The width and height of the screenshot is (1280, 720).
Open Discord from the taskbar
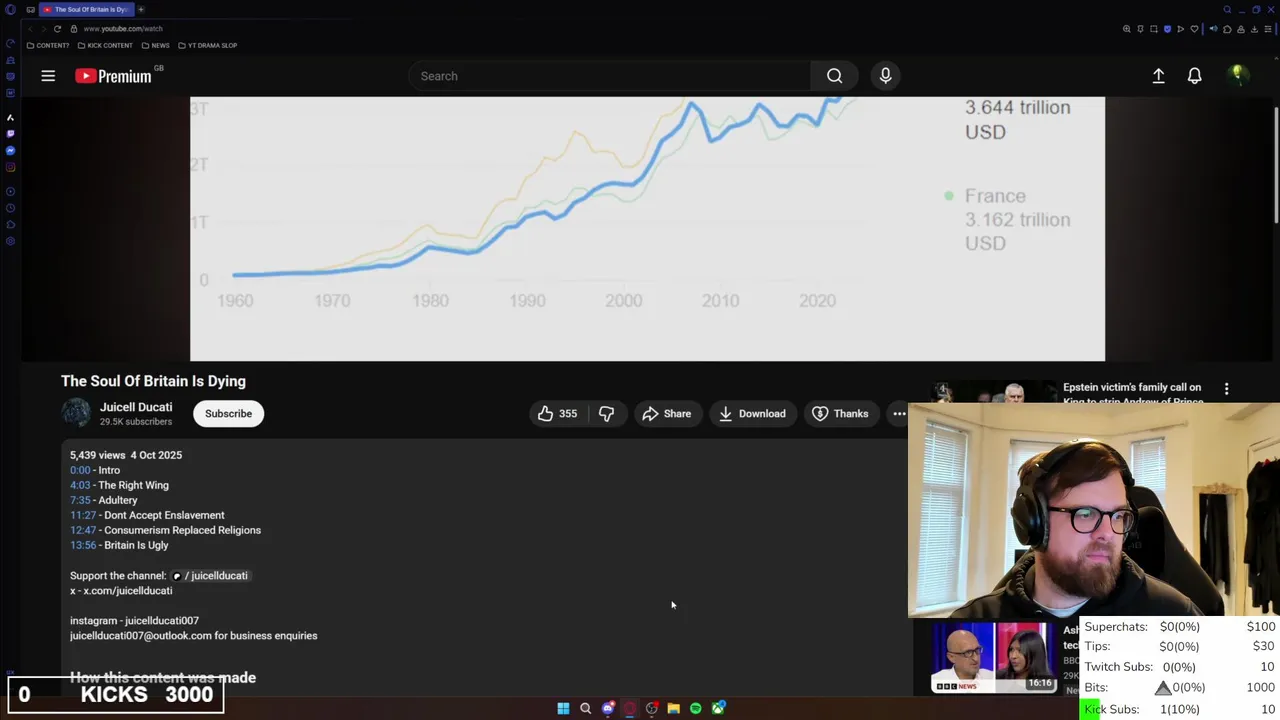608,708
